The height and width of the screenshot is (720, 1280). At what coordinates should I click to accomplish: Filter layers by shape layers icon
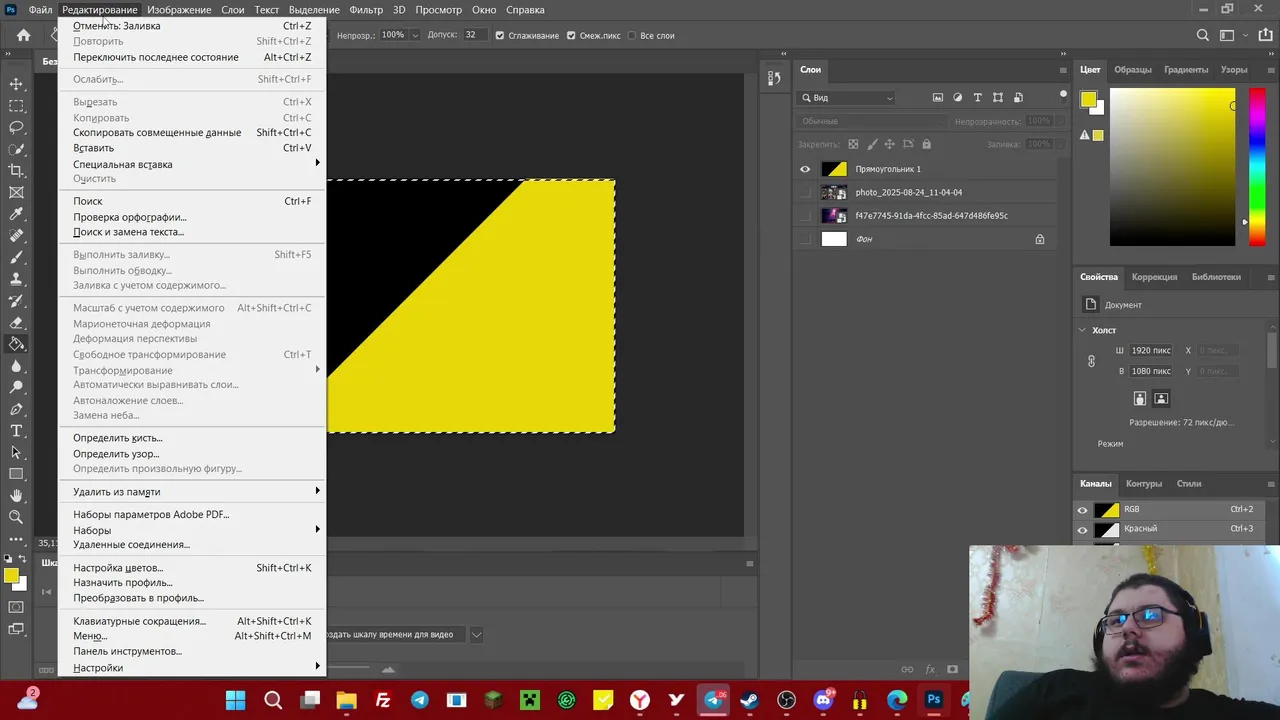click(x=998, y=98)
